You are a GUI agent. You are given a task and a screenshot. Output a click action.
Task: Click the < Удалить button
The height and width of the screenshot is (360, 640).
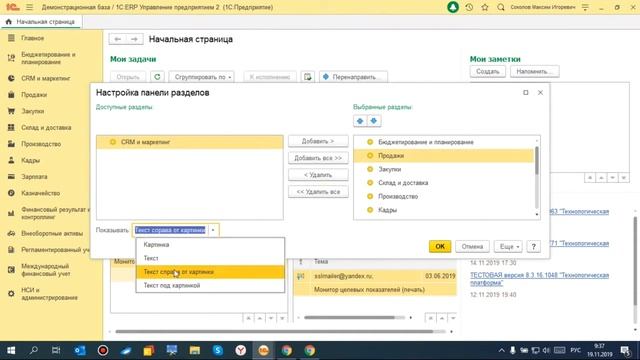pyautogui.click(x=318, y=175)
